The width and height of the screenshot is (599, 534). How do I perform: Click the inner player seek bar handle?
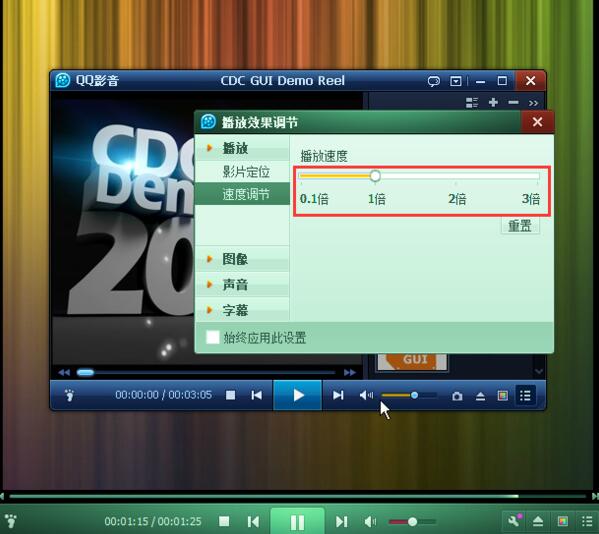coord(85,372)
